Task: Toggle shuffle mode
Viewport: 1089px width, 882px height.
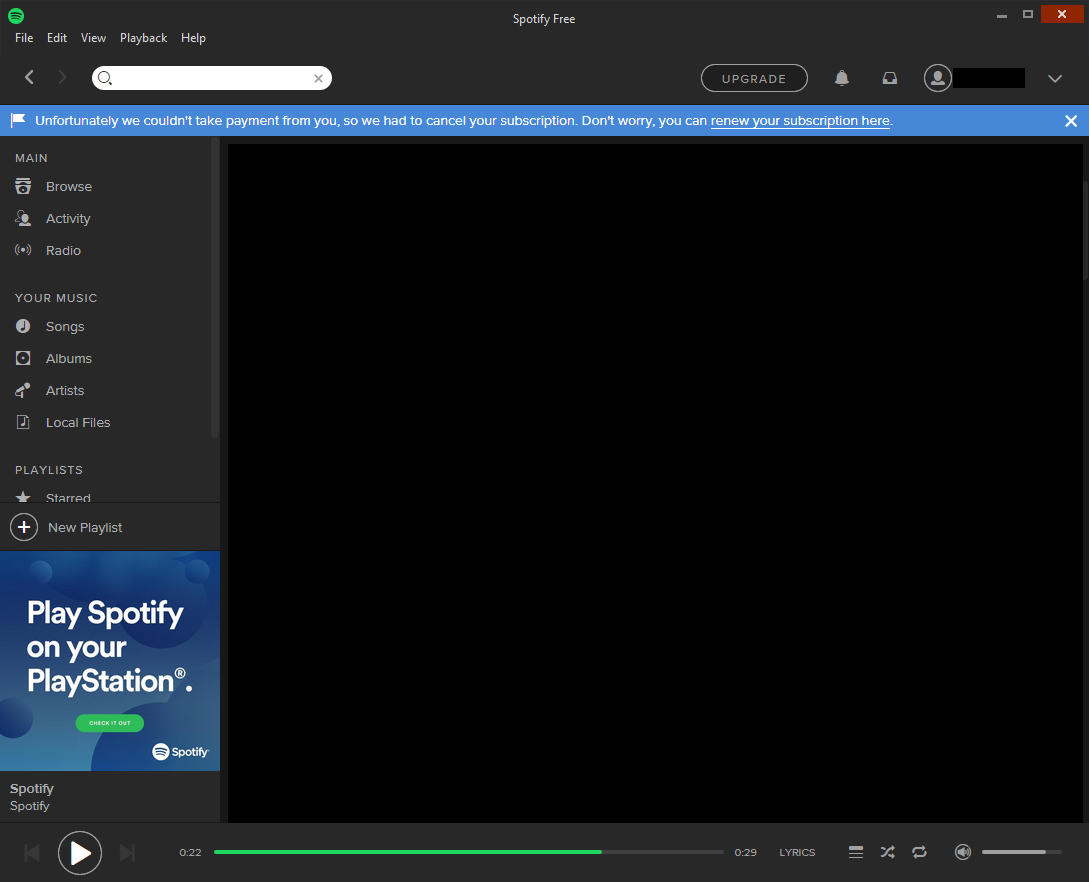Action: 888,852
